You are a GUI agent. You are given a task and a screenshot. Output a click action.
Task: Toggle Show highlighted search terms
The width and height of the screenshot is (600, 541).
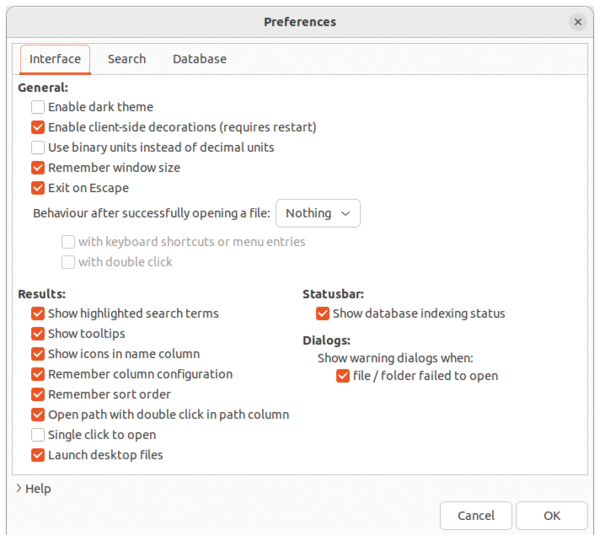38,314
